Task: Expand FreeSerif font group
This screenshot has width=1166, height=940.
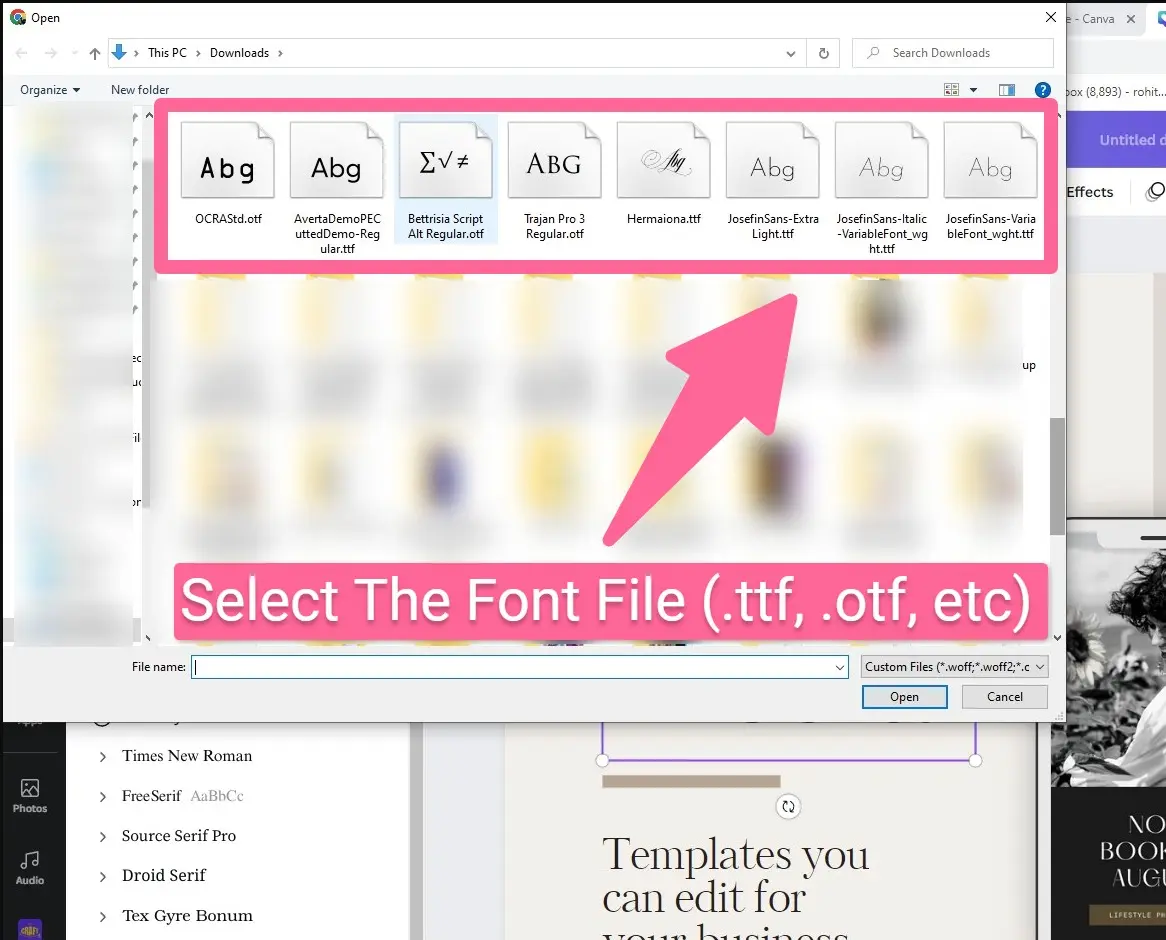Action: click(x=103, y=796)
